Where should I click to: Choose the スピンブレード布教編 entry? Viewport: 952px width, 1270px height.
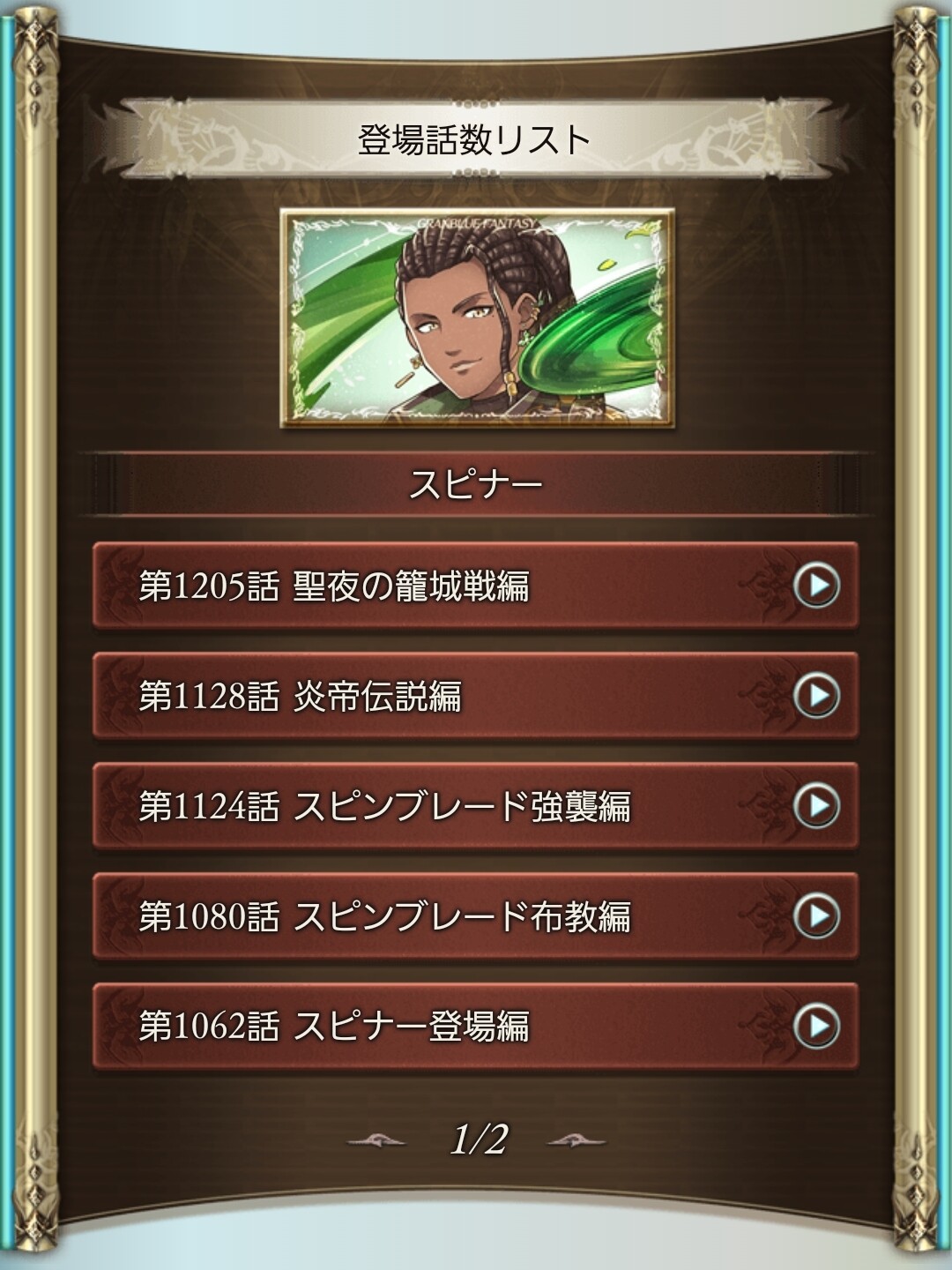point(475,916)
